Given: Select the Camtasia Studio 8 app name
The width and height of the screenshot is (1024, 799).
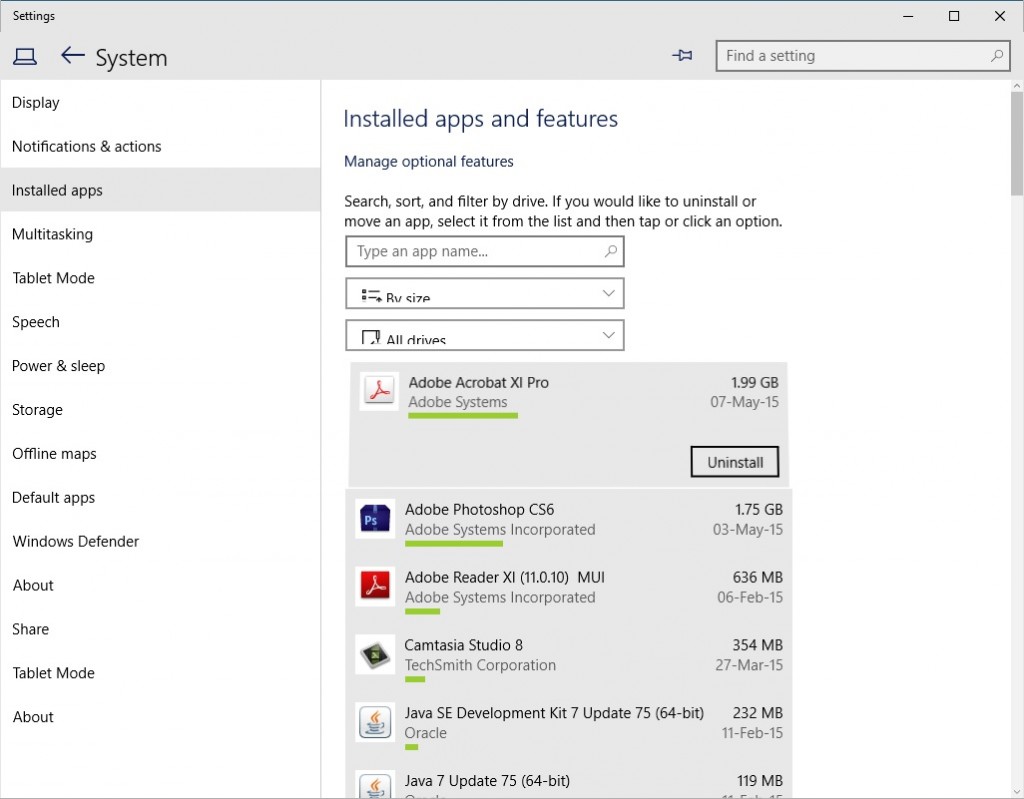Looking at the screenshot, I should (464, 645).
